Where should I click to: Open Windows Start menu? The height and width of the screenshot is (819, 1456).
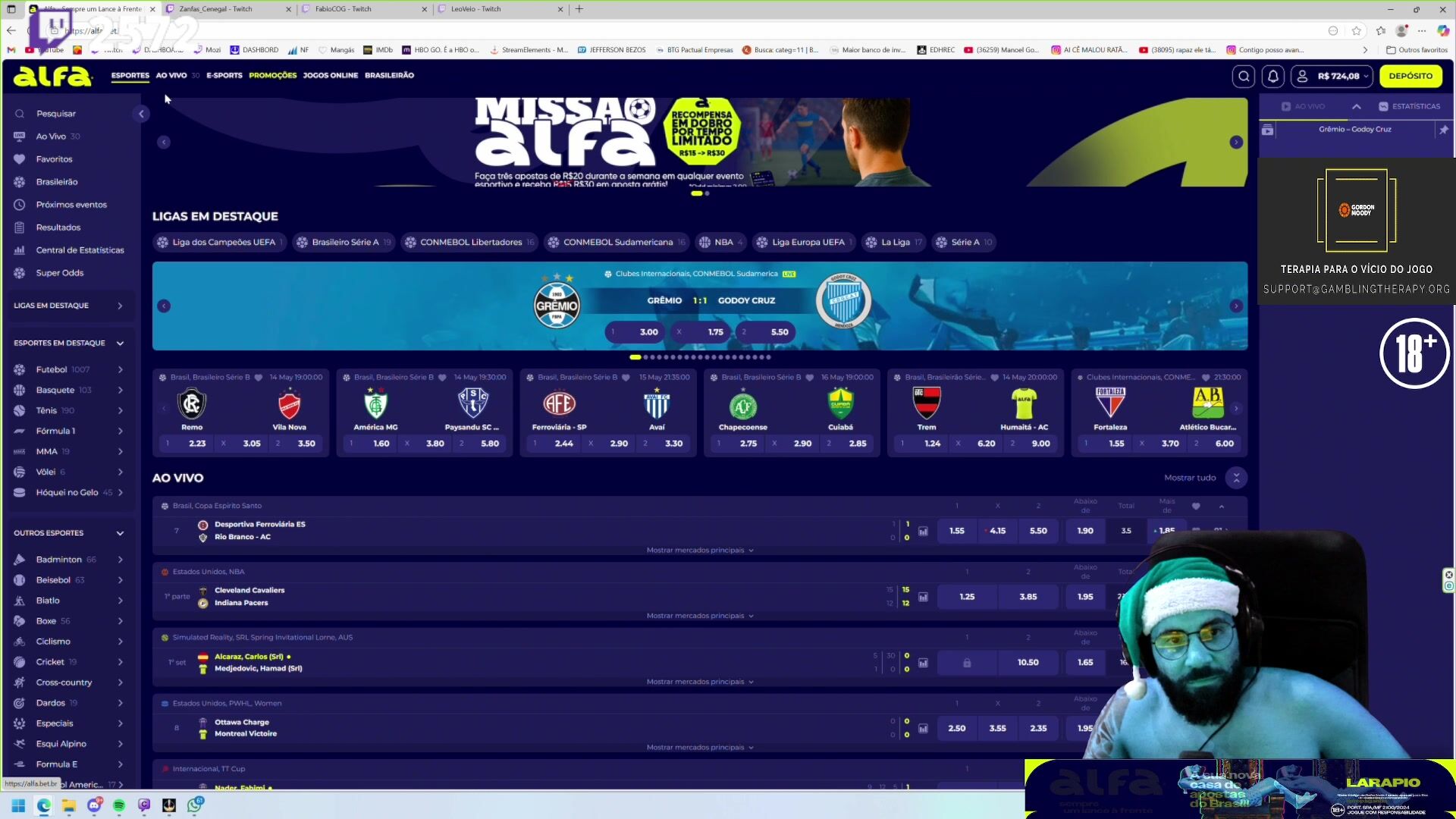[18, 805]
